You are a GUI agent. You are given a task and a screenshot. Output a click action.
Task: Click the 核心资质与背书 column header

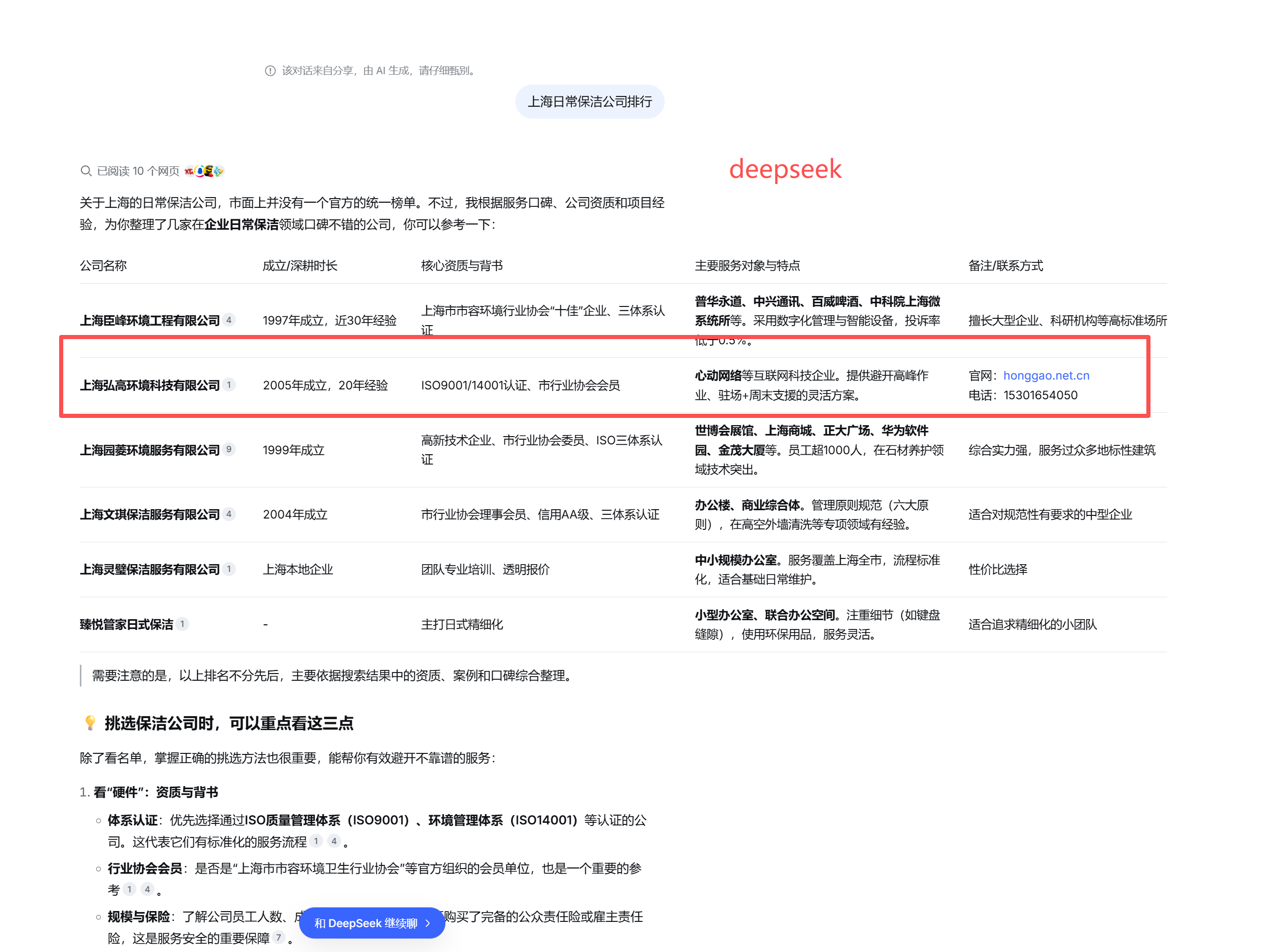[462, 265]
